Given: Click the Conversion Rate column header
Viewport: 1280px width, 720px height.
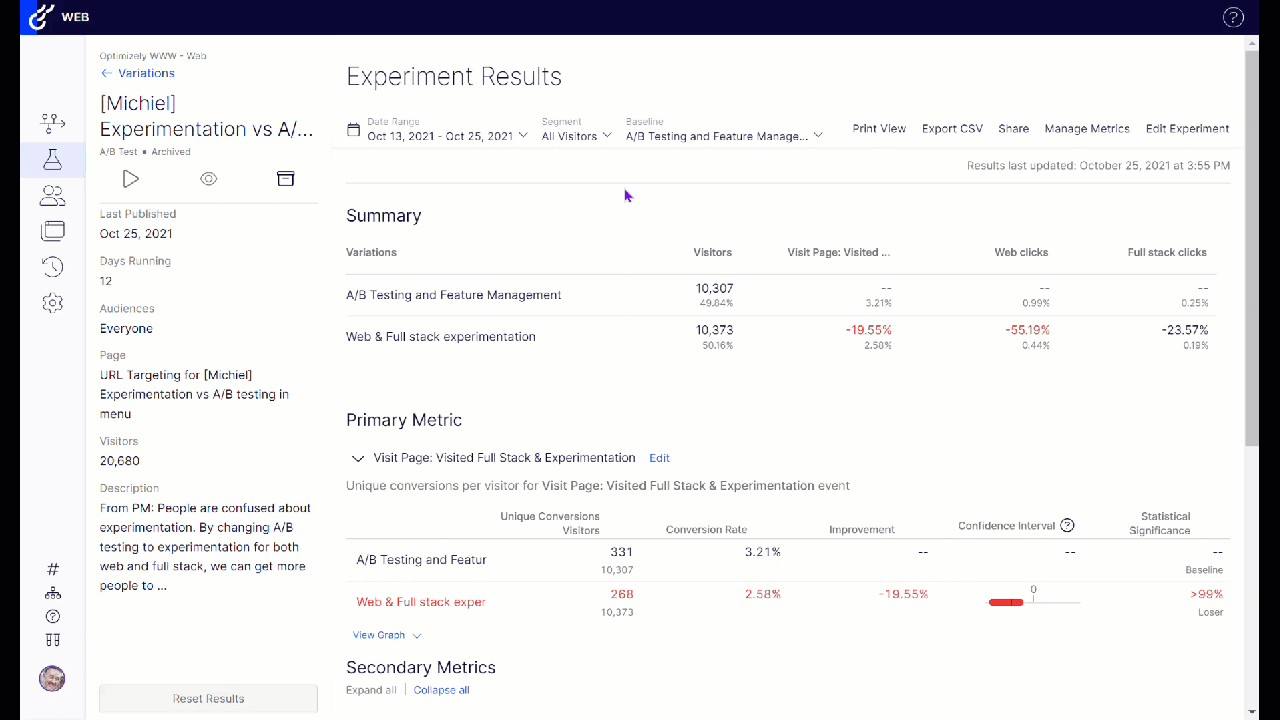Looking at the screenshot, I should [x=706, y=530].
